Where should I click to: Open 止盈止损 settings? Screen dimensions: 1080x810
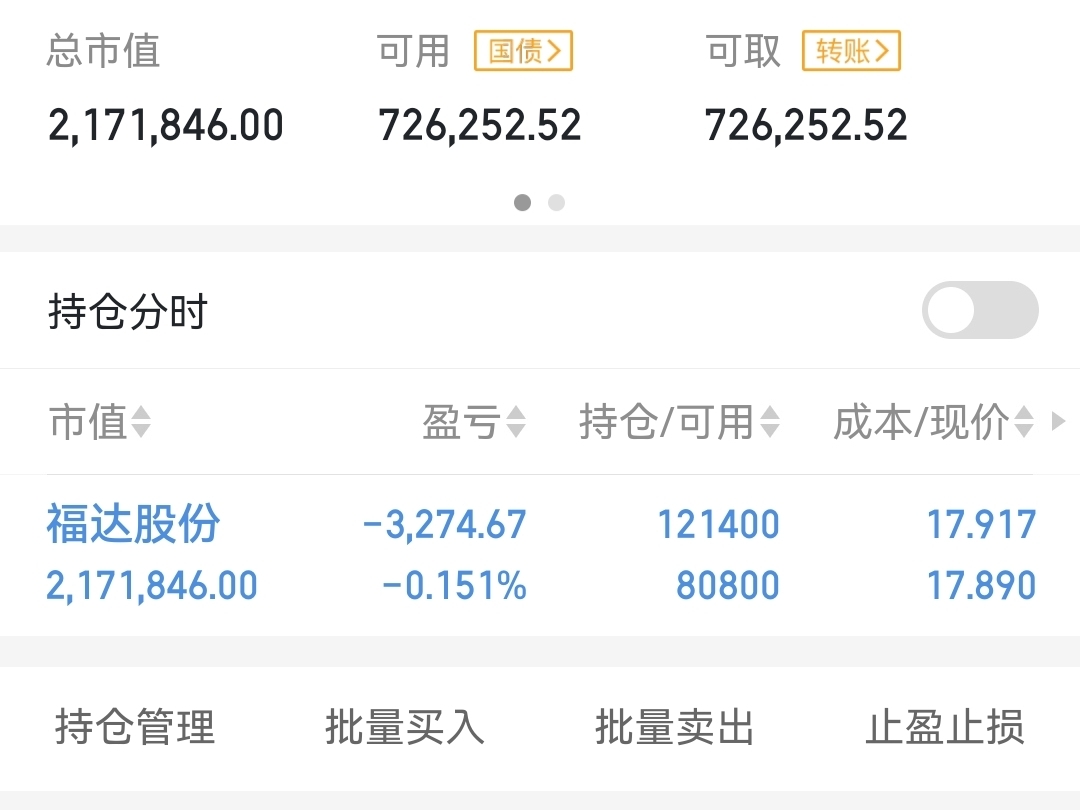click(945, 727)
